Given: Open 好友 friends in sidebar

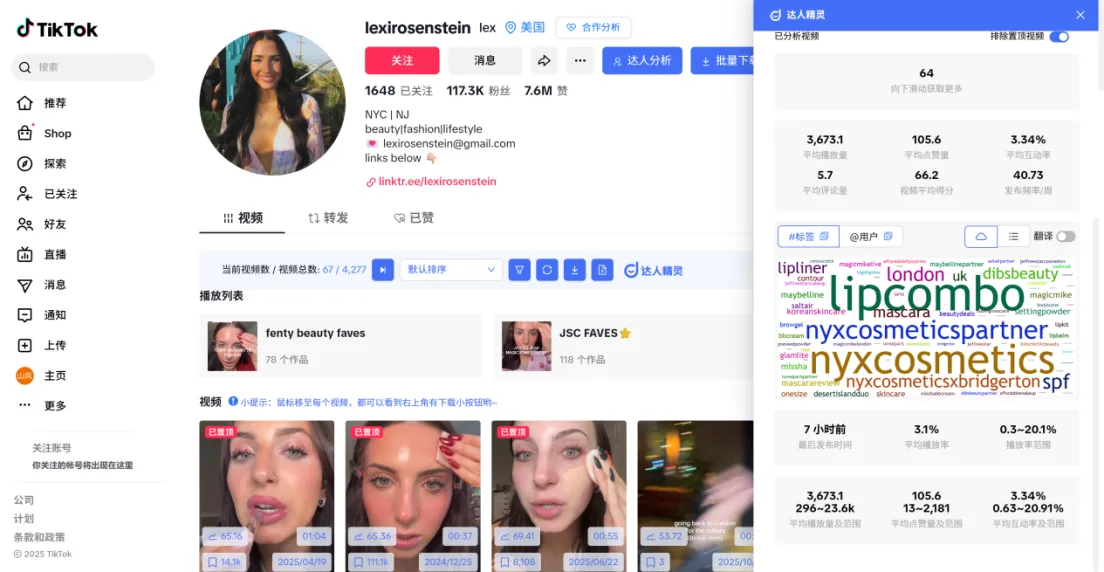Looking at the screenshot, I should (41, 224).
